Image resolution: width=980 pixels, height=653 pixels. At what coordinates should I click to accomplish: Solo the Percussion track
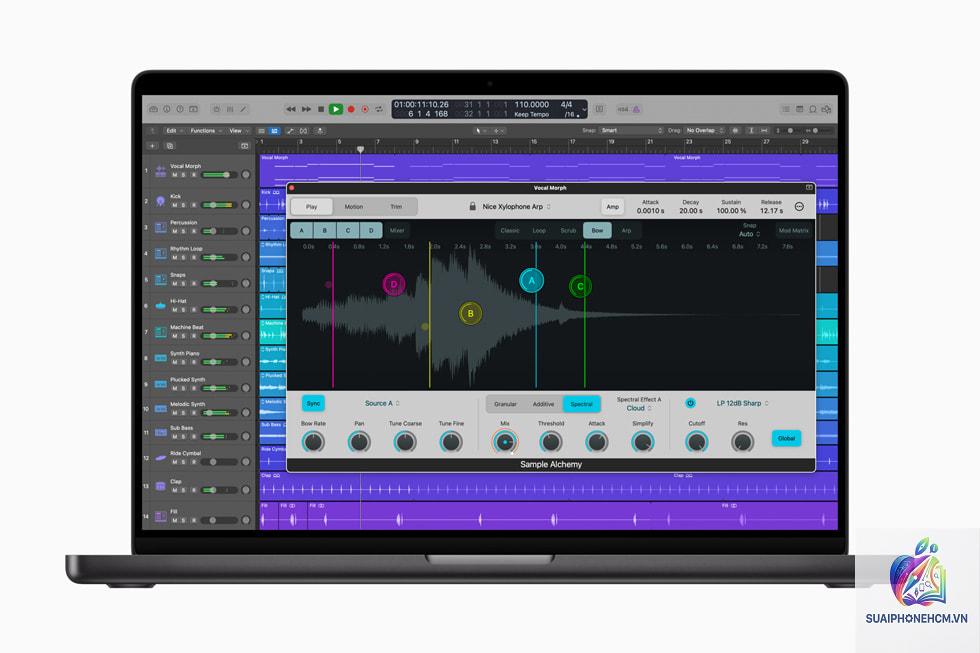(184, 231)
